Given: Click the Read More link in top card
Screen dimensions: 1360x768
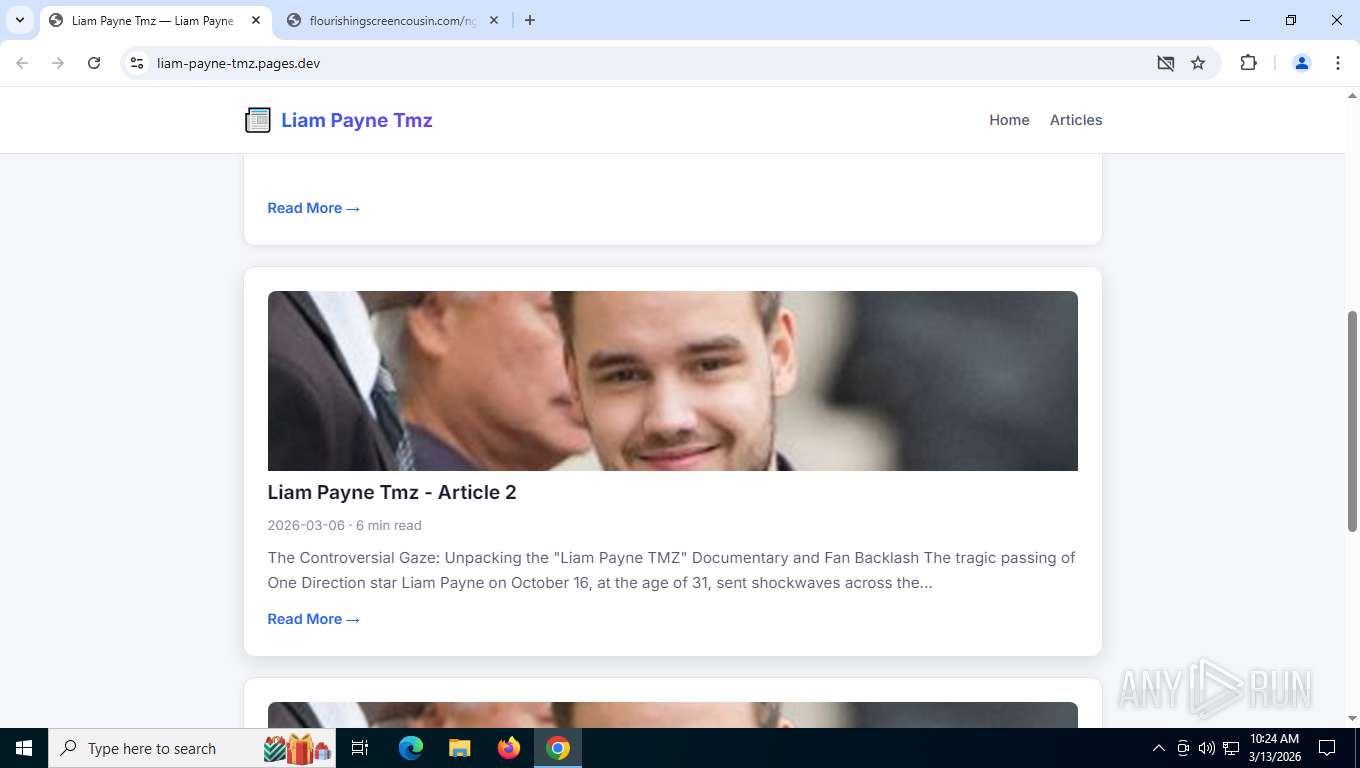Looking at the screenshot, I should [x=313, y=208].
